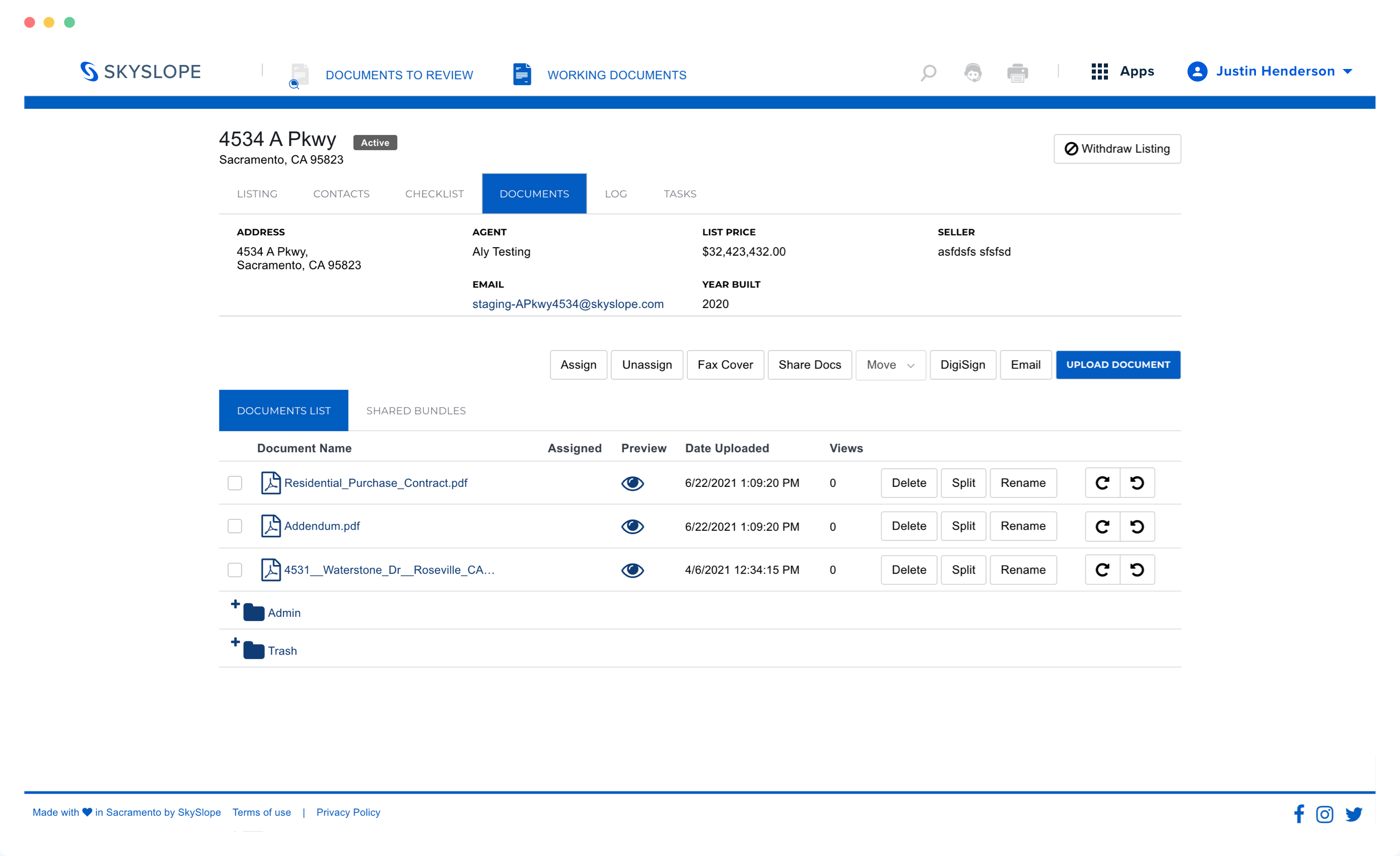This screenshot has height=856, width=1400.
Task: Select the Addendum.pdf checkbox
Action: click(x=235, y=527)
